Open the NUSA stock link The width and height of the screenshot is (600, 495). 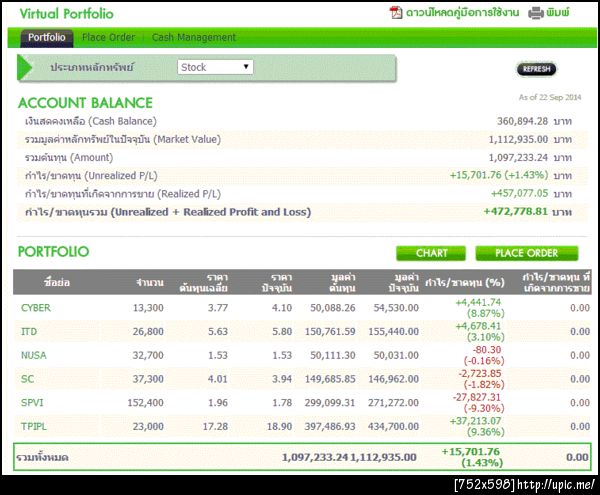[34, 355]
